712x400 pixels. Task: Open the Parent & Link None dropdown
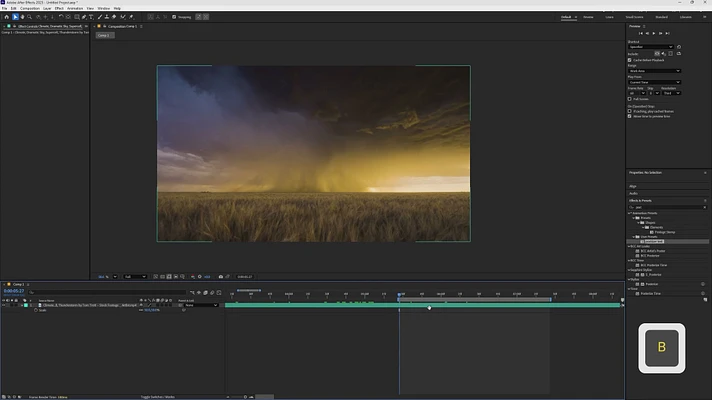[201, 305]
